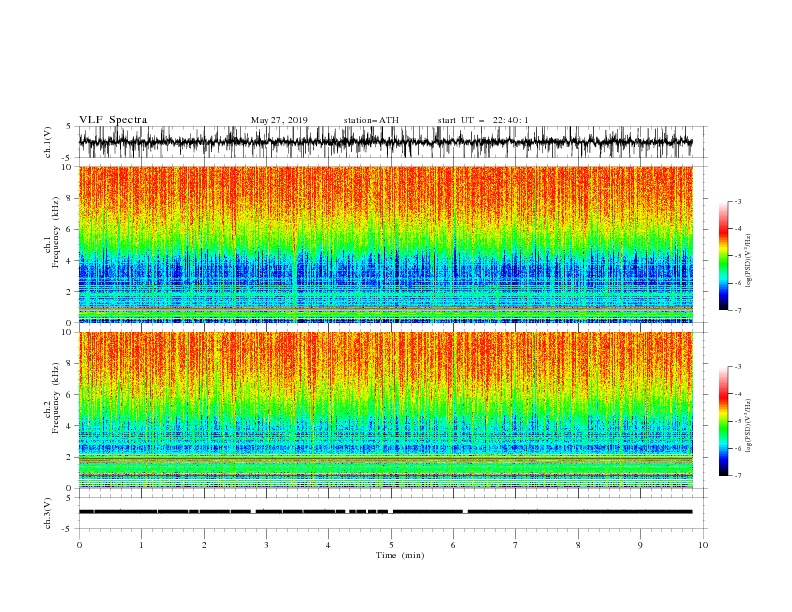Click the "VLF Spectra" title text
The width and height of the screenshot is (792, 612).
113,120
